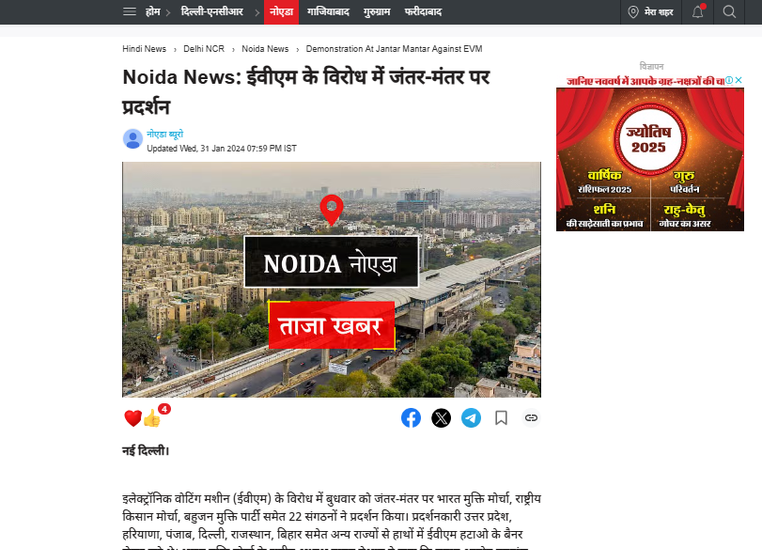This screenshot has width=762, height=550.
Task: Switch to the नोएडा tab
Action: pyautogui.click(x=281, y=12)
